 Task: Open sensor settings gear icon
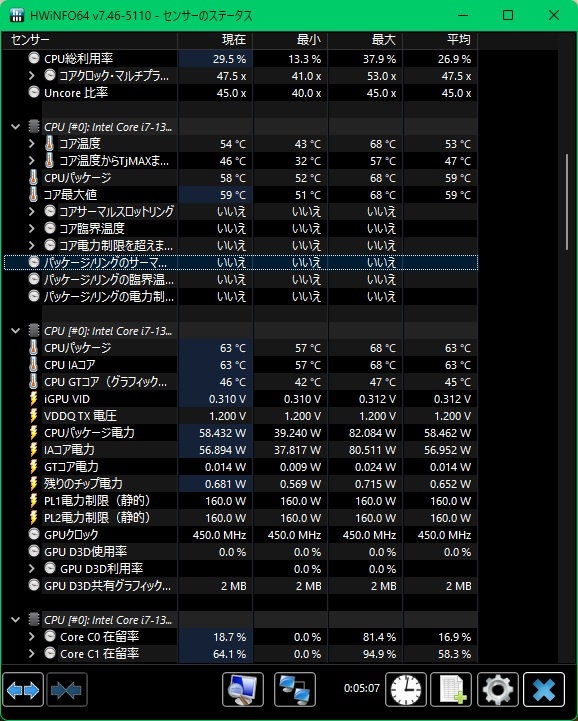pyautogui.click(x=498, y=689)
